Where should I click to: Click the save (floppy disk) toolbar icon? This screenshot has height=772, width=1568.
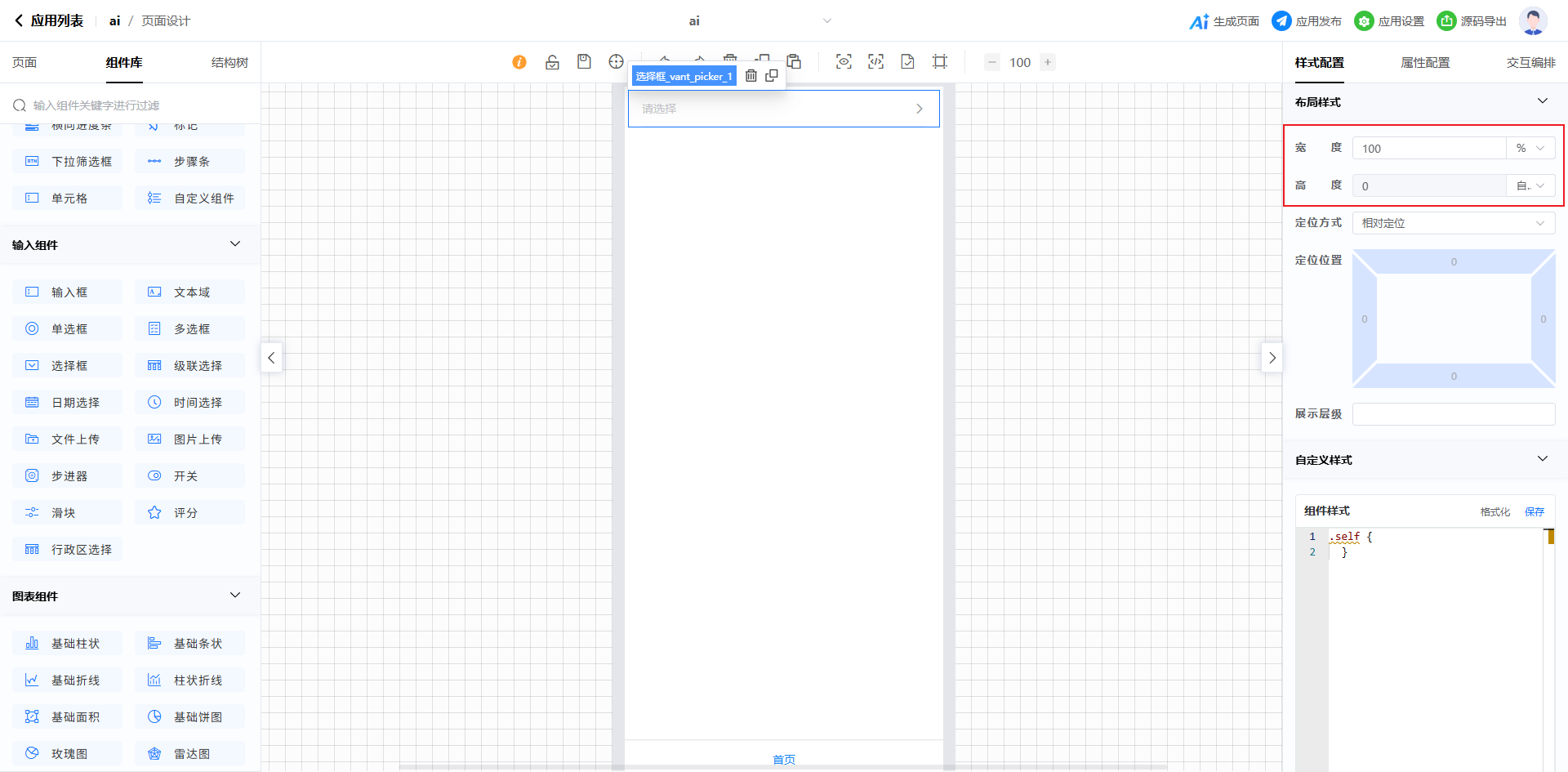[584, 62]
